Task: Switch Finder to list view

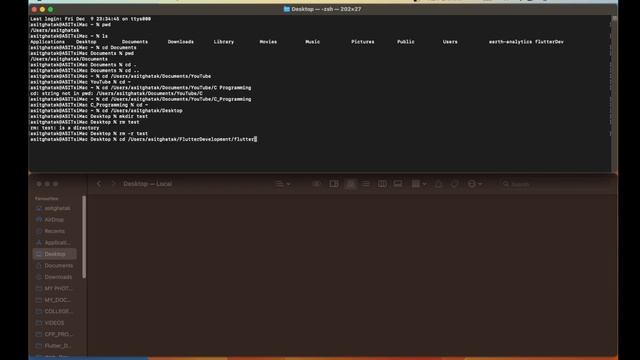Action: click(366, 184)
